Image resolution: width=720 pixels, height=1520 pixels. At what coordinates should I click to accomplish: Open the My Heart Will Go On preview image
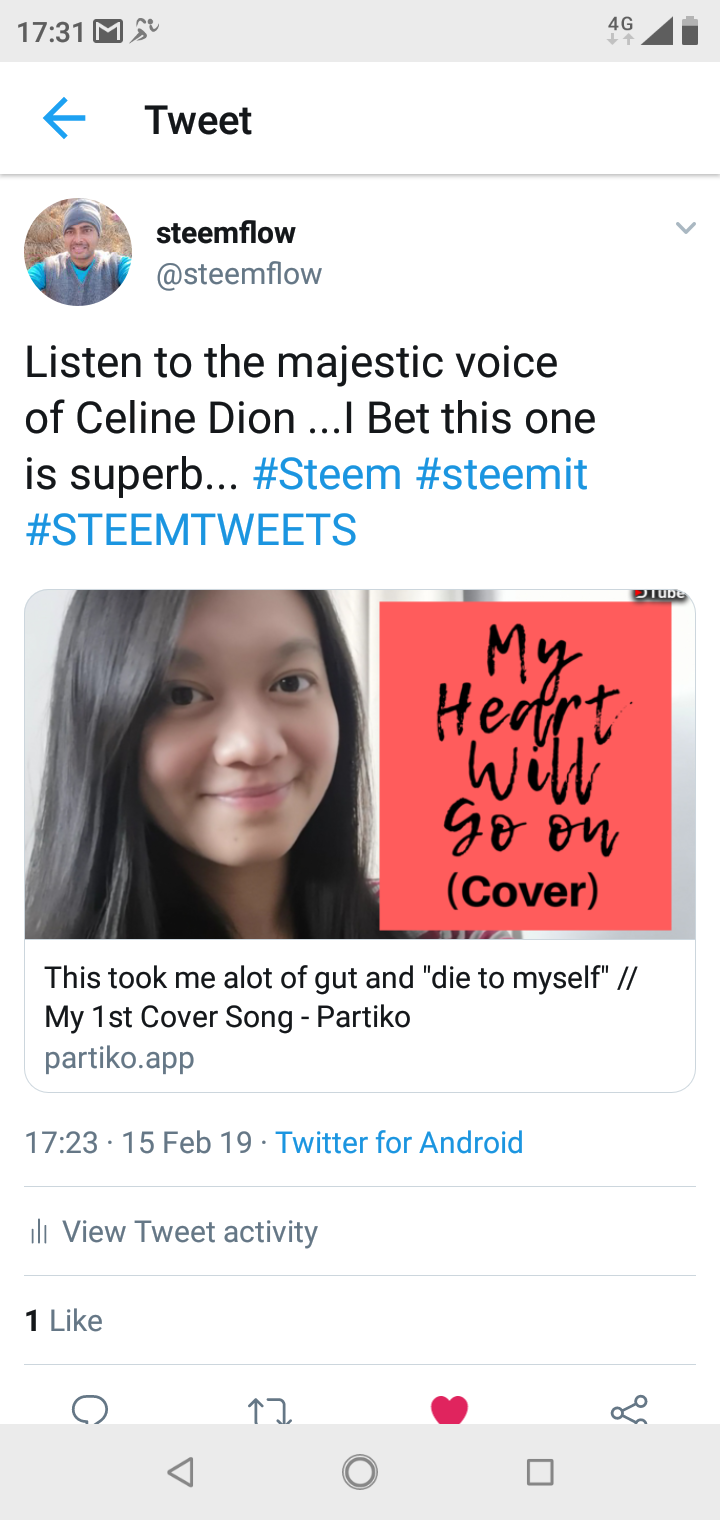[x=360, y=764]
